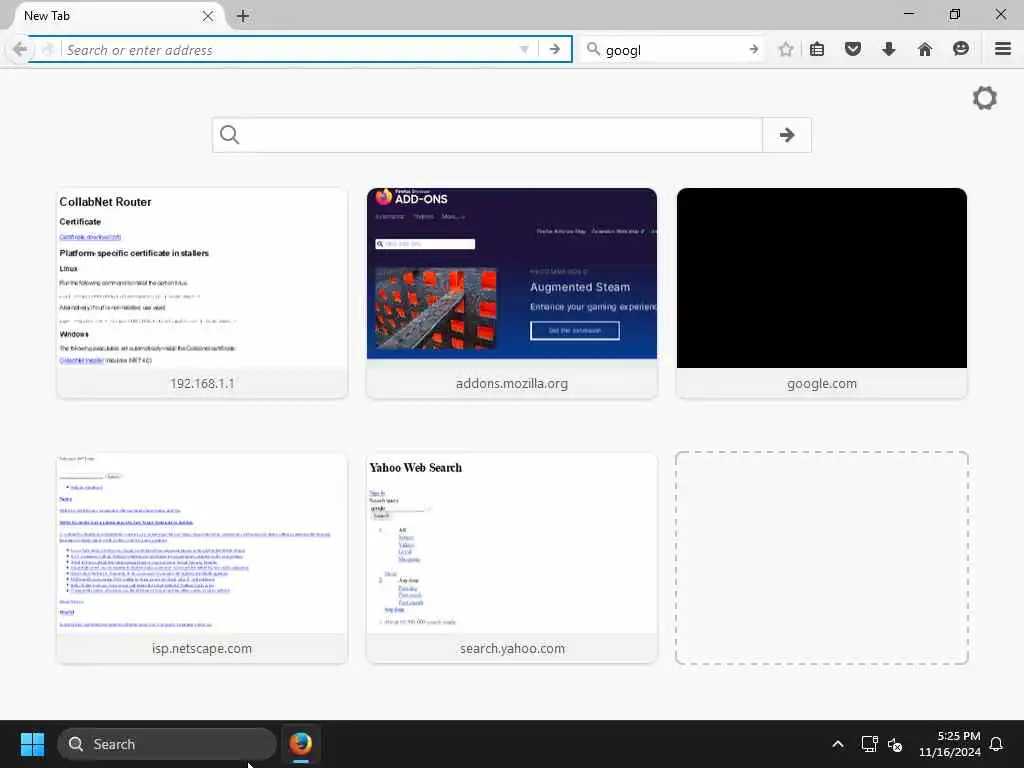1024x768 pixels.
Task: Show bookmarks list icon
Action: 817,50
